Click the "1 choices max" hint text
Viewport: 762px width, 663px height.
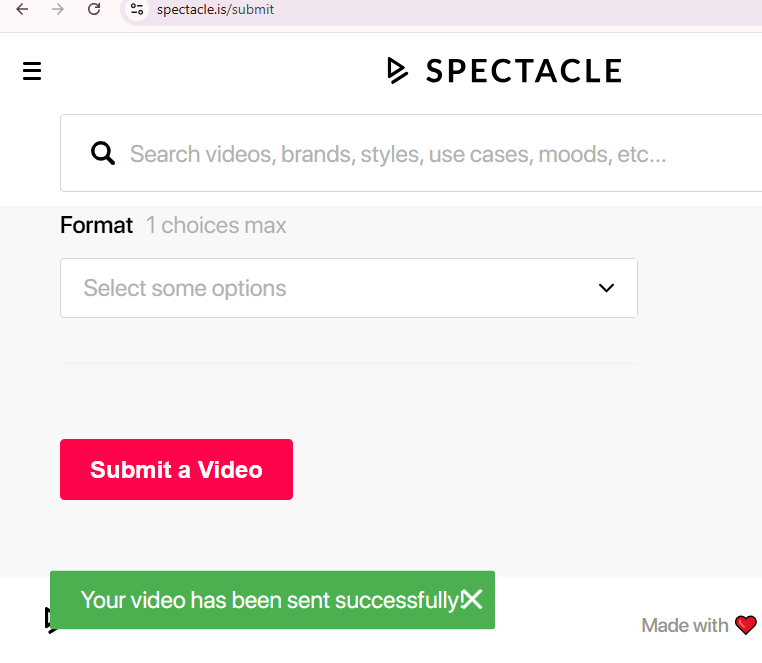216,225
